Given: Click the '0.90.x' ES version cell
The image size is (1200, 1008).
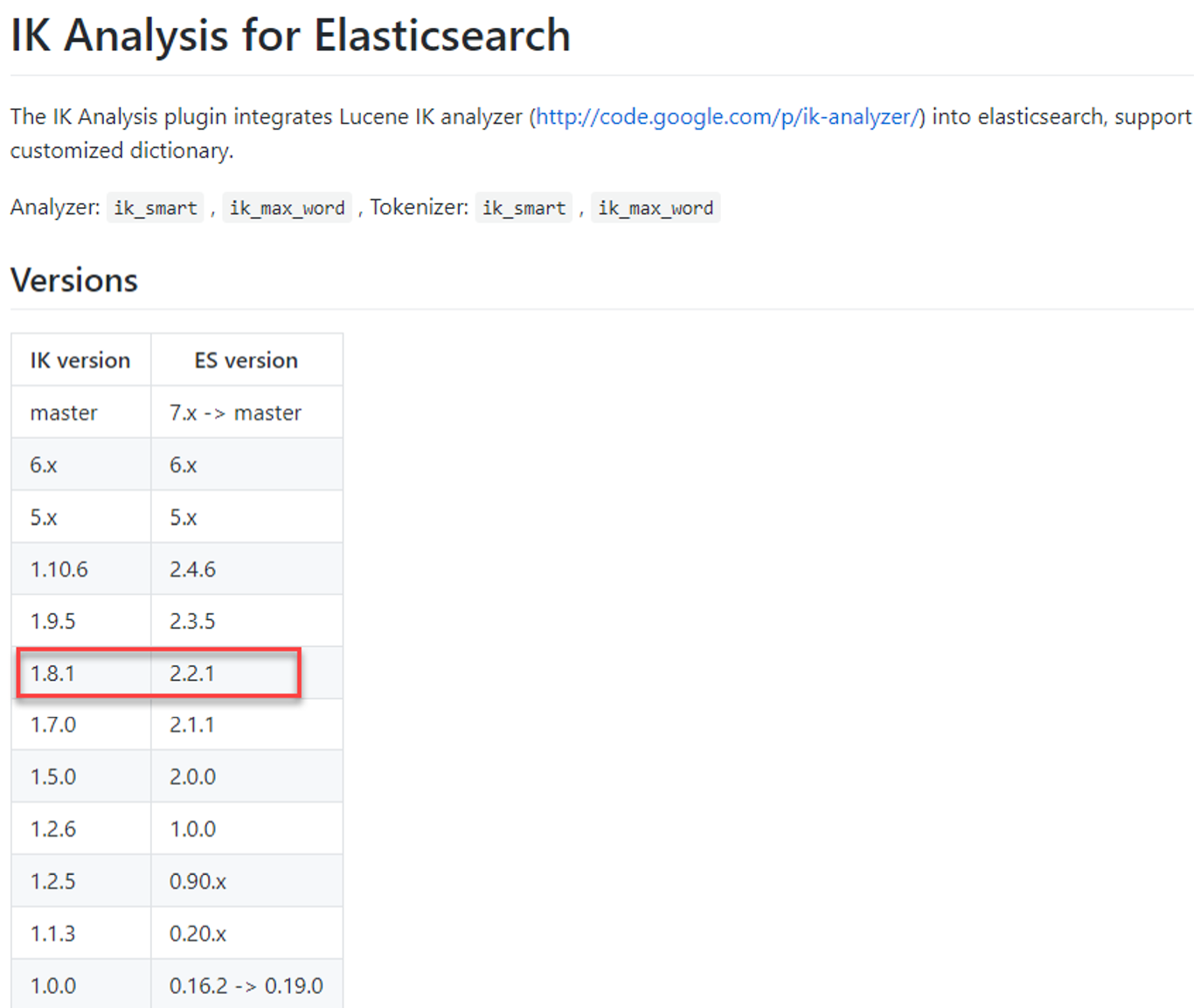Looking at the screenshot, I should [246, 881].
